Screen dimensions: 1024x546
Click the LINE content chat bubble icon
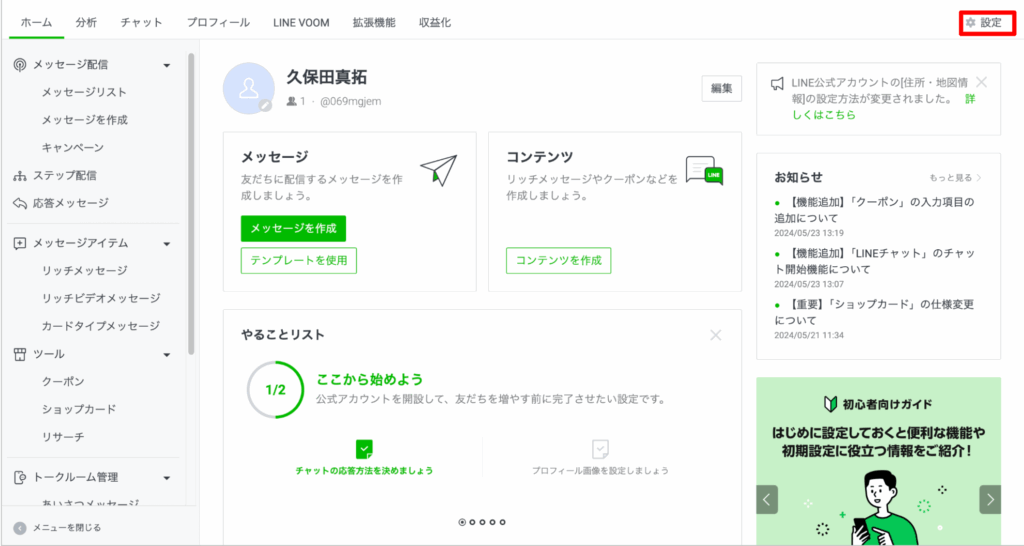click(x=704, y=170)
